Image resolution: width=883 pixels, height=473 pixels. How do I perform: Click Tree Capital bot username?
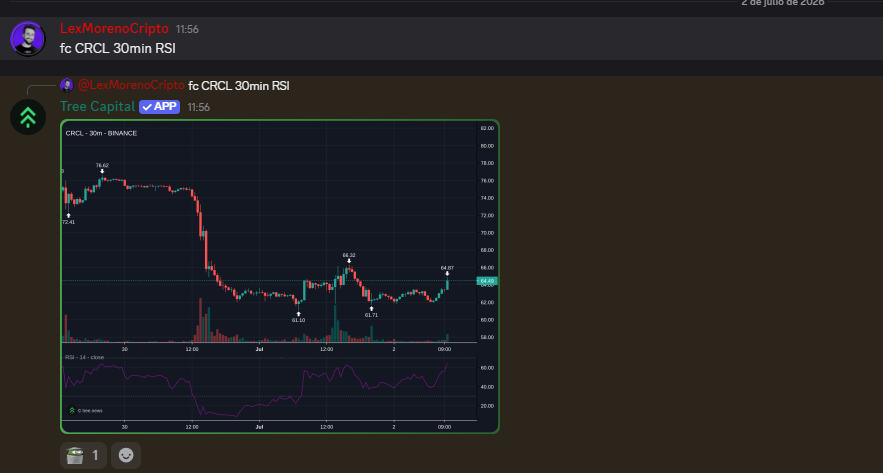pos(97,106)
